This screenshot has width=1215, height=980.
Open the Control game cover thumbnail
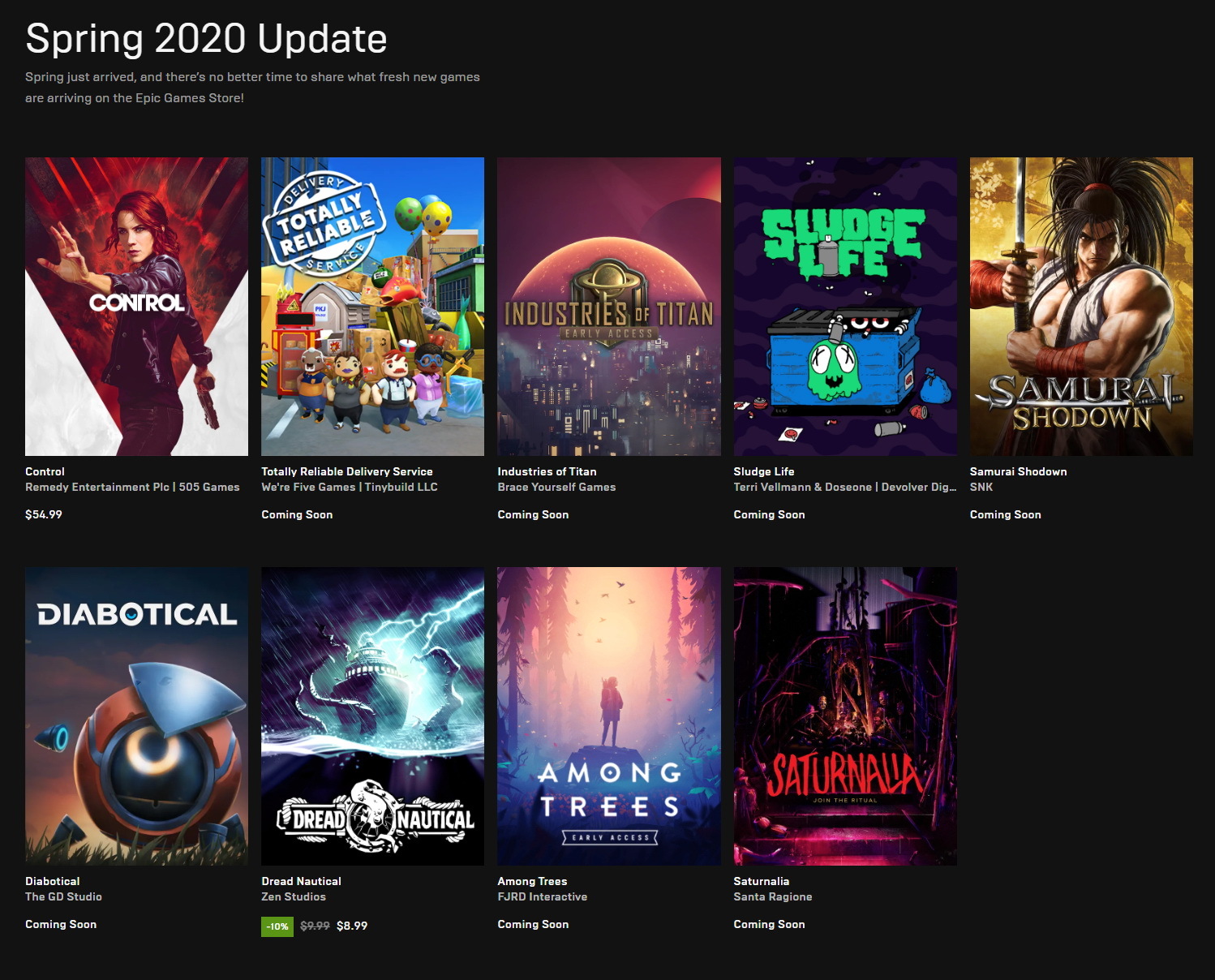(136, 307)
